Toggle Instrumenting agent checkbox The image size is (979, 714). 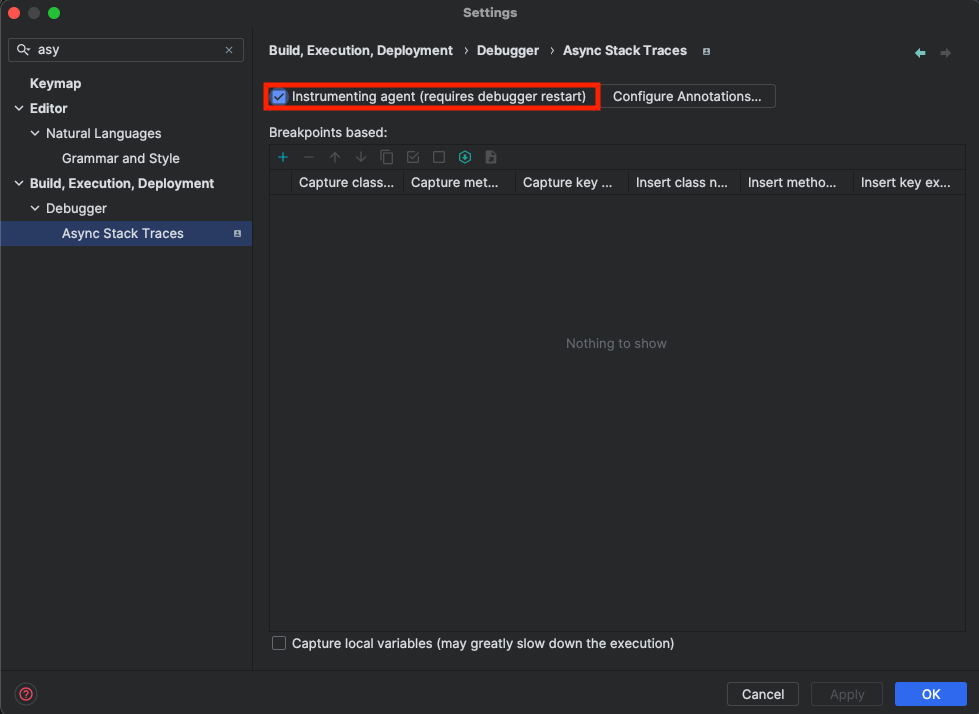point(279,97)
